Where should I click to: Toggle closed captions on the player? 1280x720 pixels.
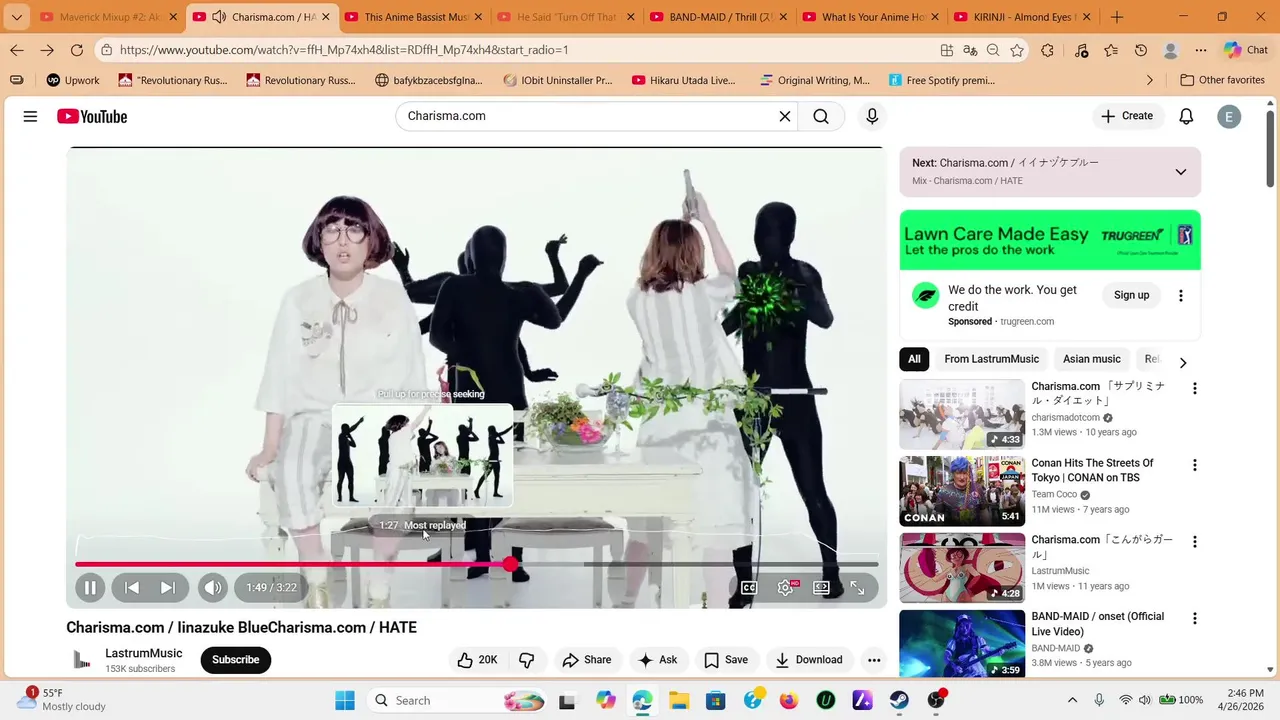[749, 588]
